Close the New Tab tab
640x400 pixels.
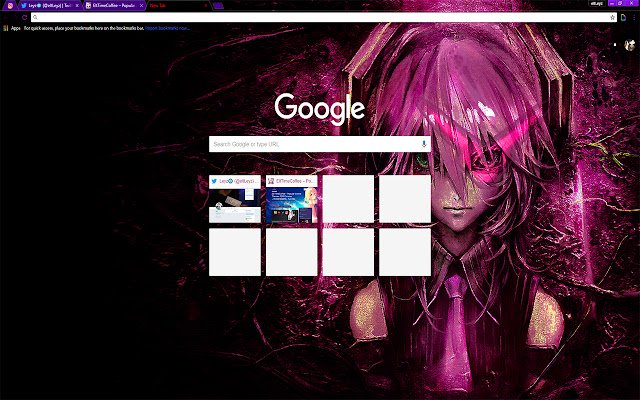point(206,6)
